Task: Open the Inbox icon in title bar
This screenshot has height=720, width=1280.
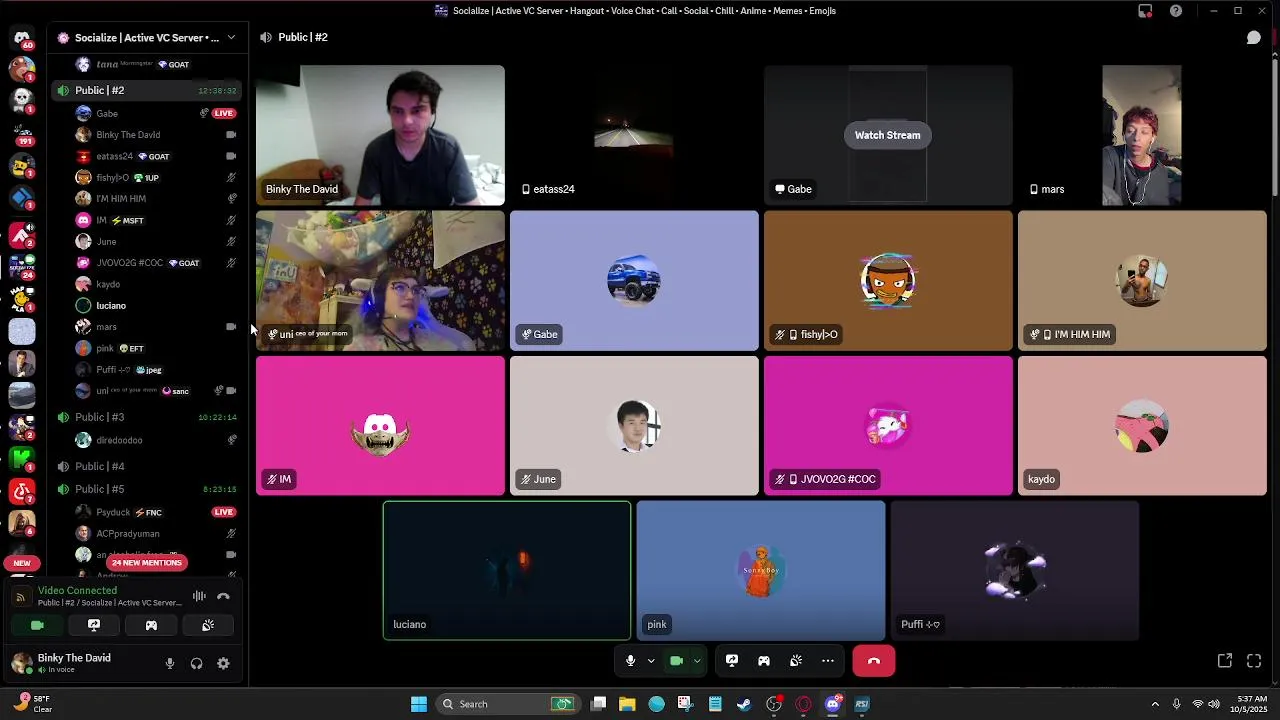Action: pos(1145,11)
